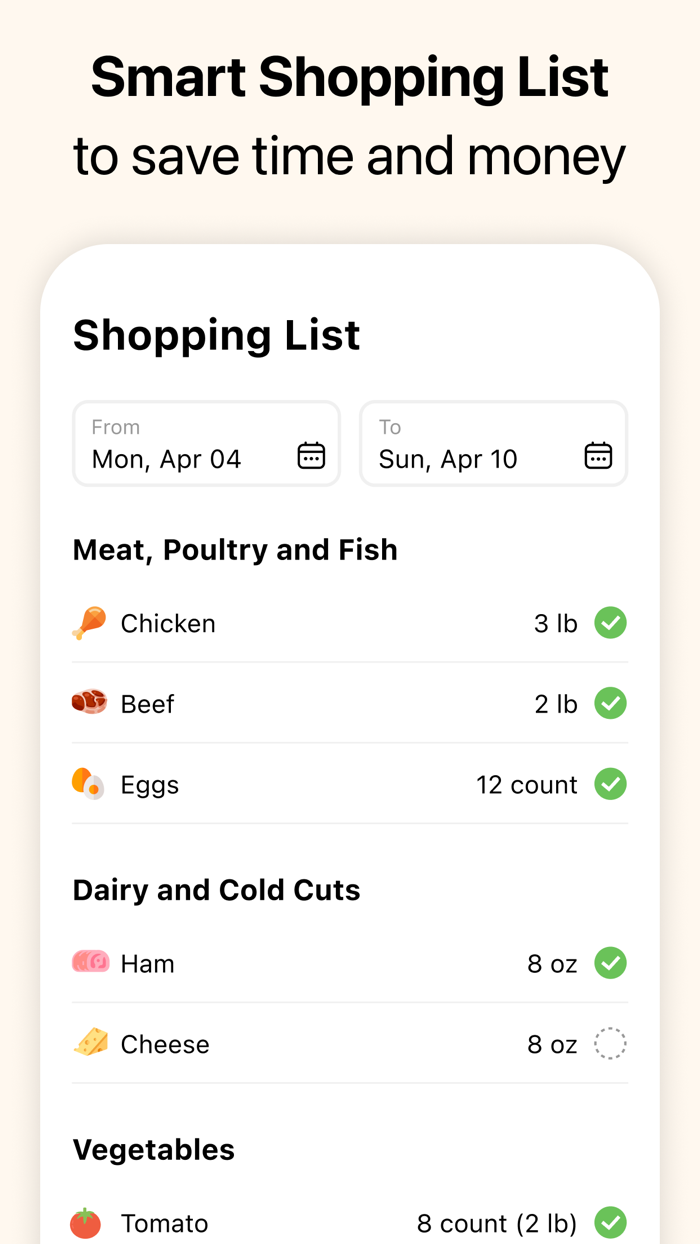Click the eggs icon in the meat section
700x1244 pixels.
click(x=88, y=784)
